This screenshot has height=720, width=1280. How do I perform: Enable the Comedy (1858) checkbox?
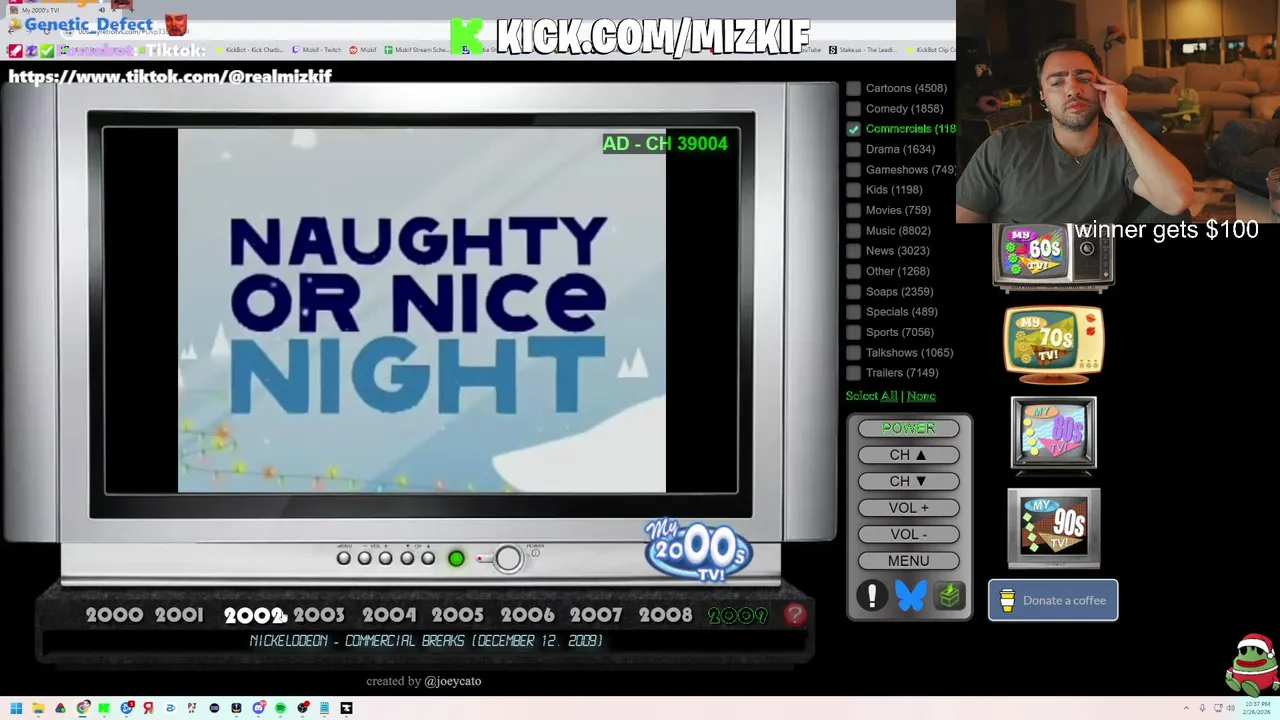[x=853, y=108]
